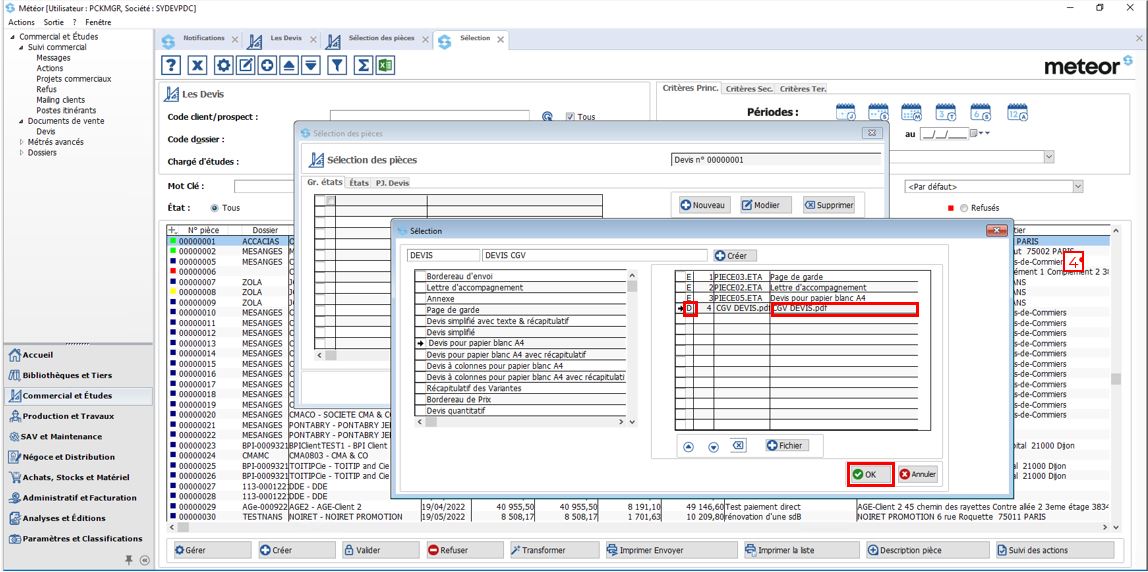Move item up with round up-arrow icon
Viewport: 1148px width, 572px height.
tap(688, 447)
